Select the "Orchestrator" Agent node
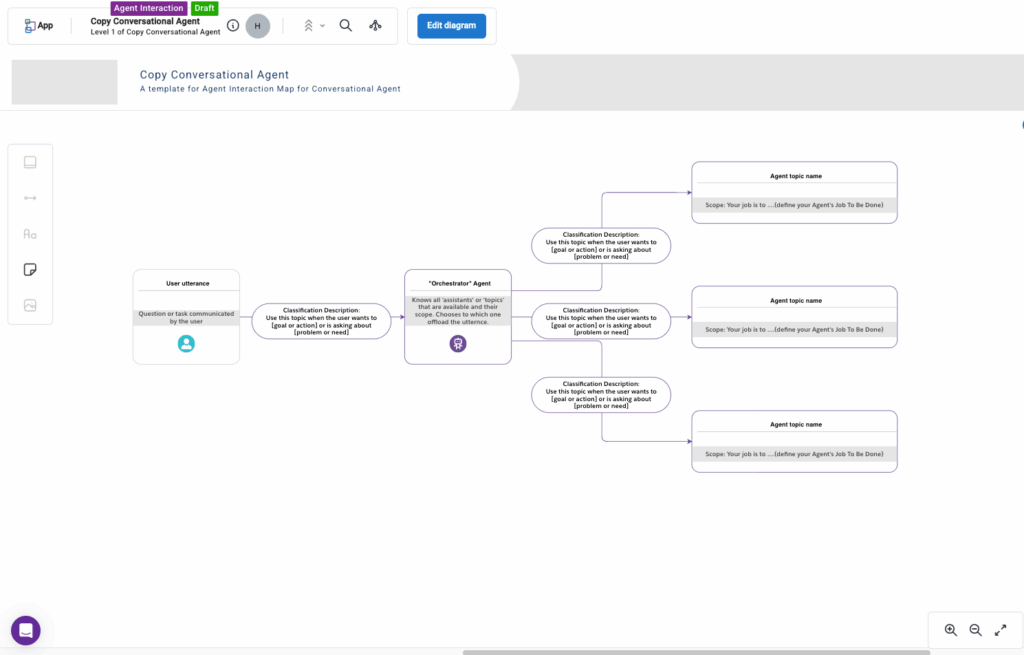Screen dimensions: 1024x655 tap(457, 316)
